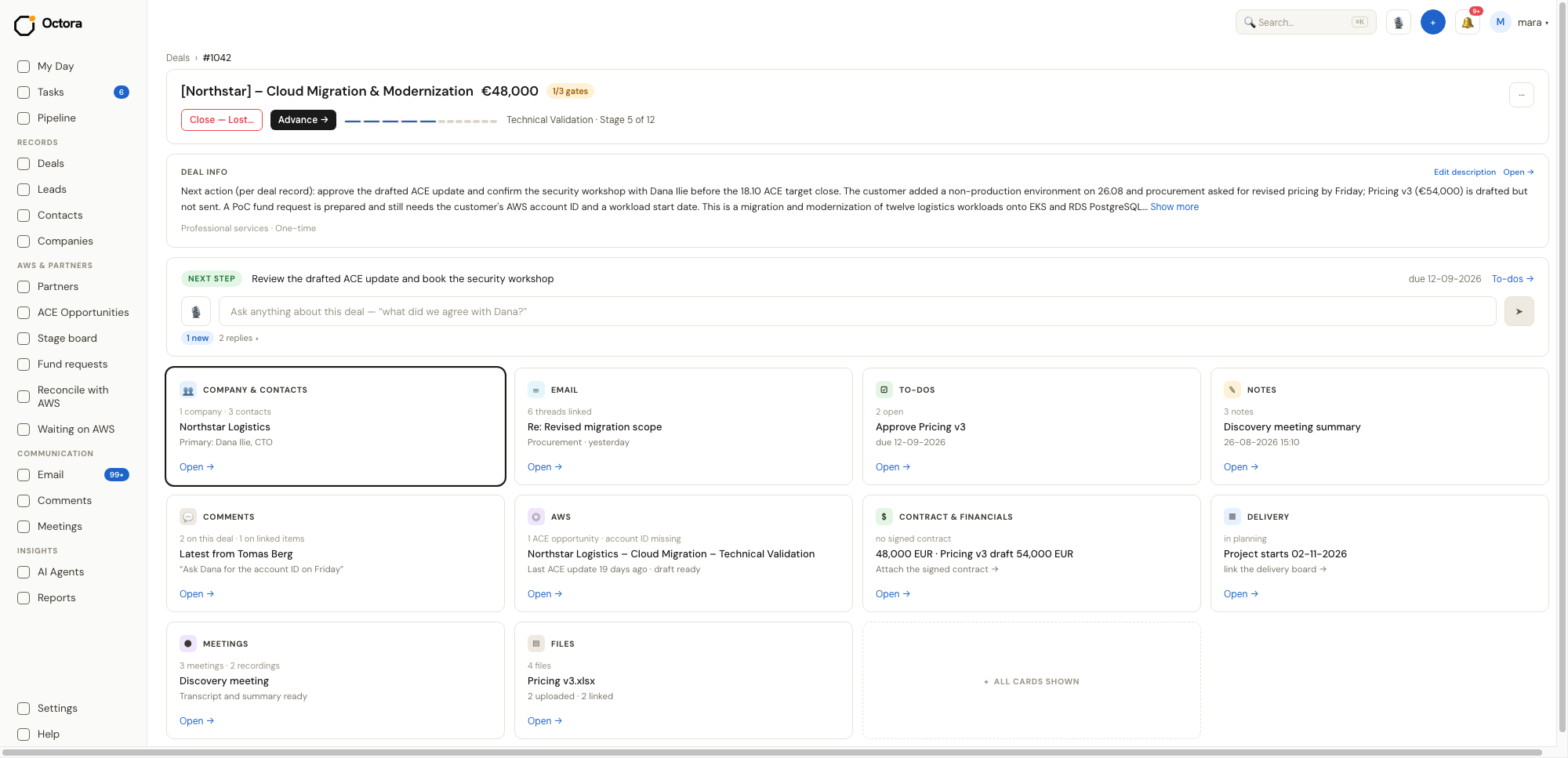This screenshot has width=1568, height=758.
Task: Send the deal question with arrow button
Action: tap(1519, 312)
